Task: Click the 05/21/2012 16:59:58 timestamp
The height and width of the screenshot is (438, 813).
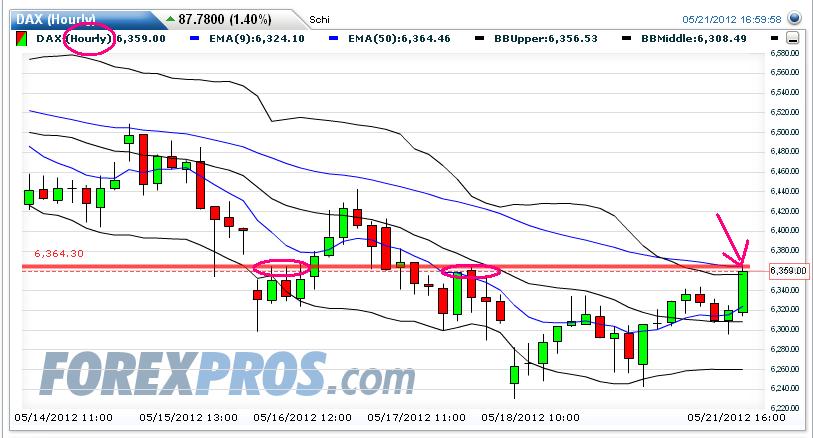Action: pyautogui.click(x=732, y=20)
